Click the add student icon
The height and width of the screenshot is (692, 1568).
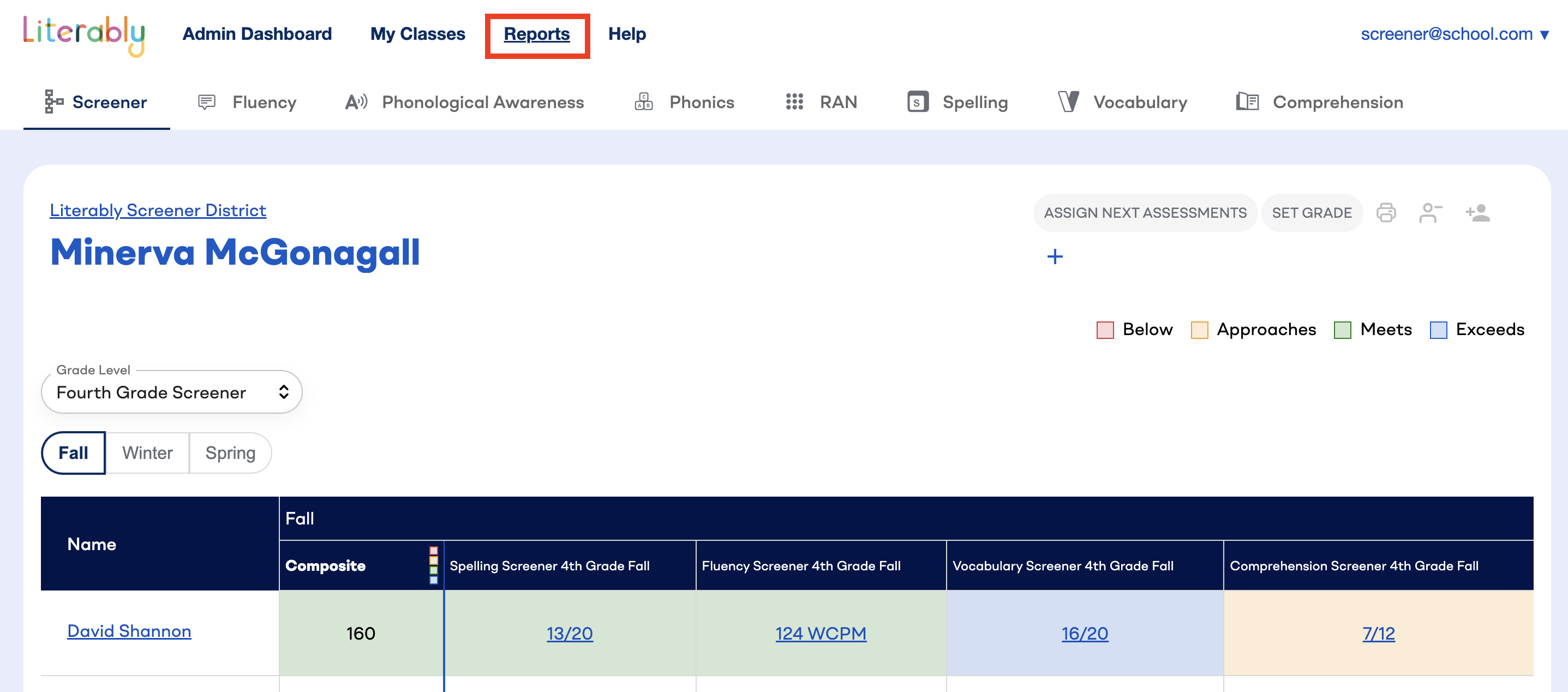(1477, 213)
